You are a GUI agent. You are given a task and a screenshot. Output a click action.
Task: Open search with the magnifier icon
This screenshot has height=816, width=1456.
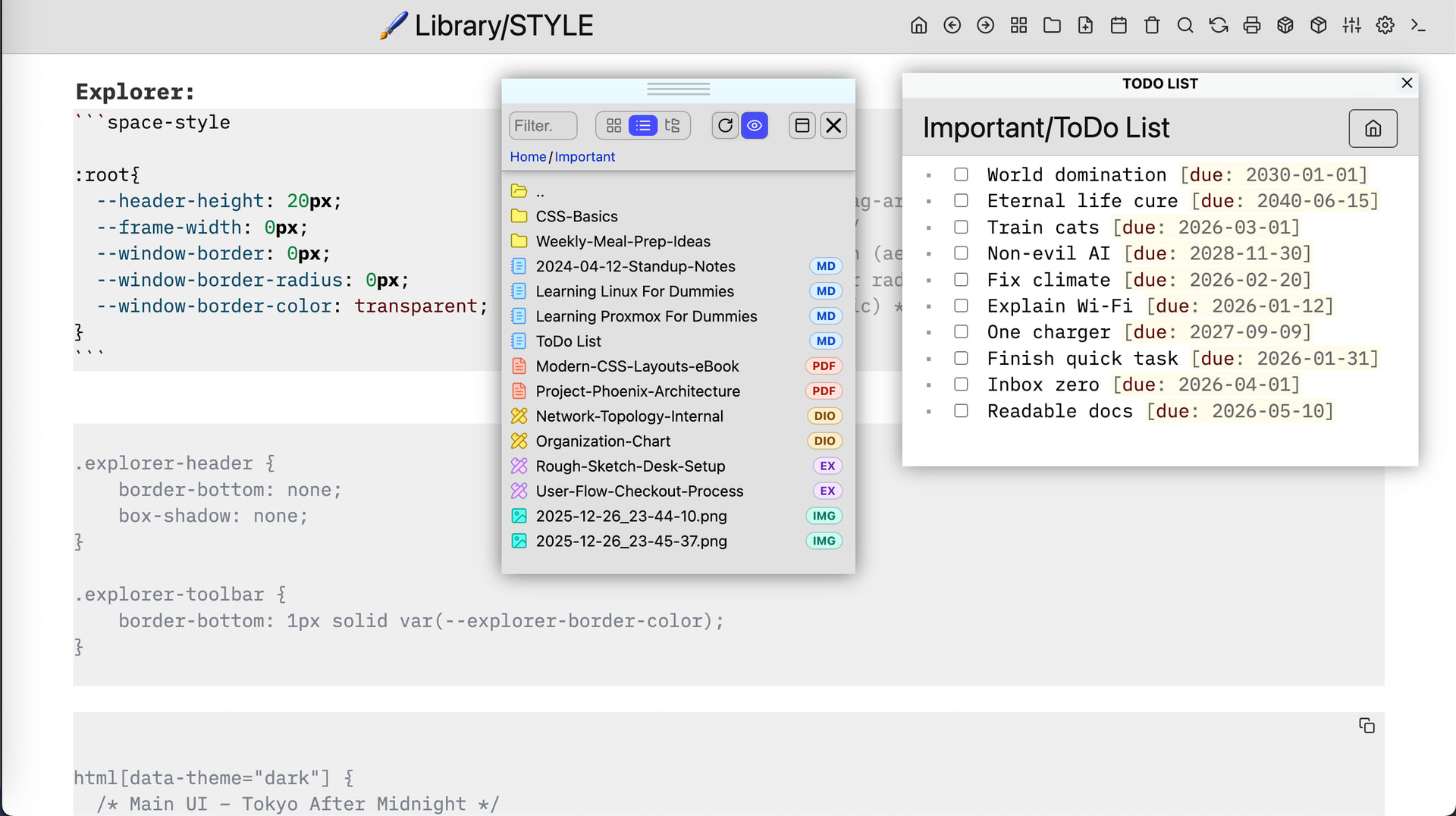click(x=1185, y=26)
